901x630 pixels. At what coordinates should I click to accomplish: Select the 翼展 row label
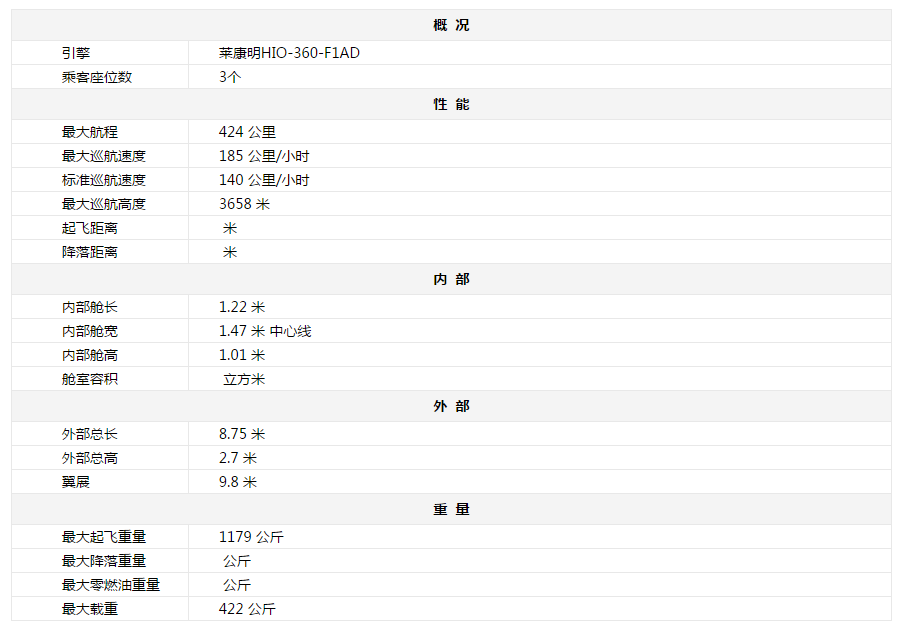[x=76, y=482]
